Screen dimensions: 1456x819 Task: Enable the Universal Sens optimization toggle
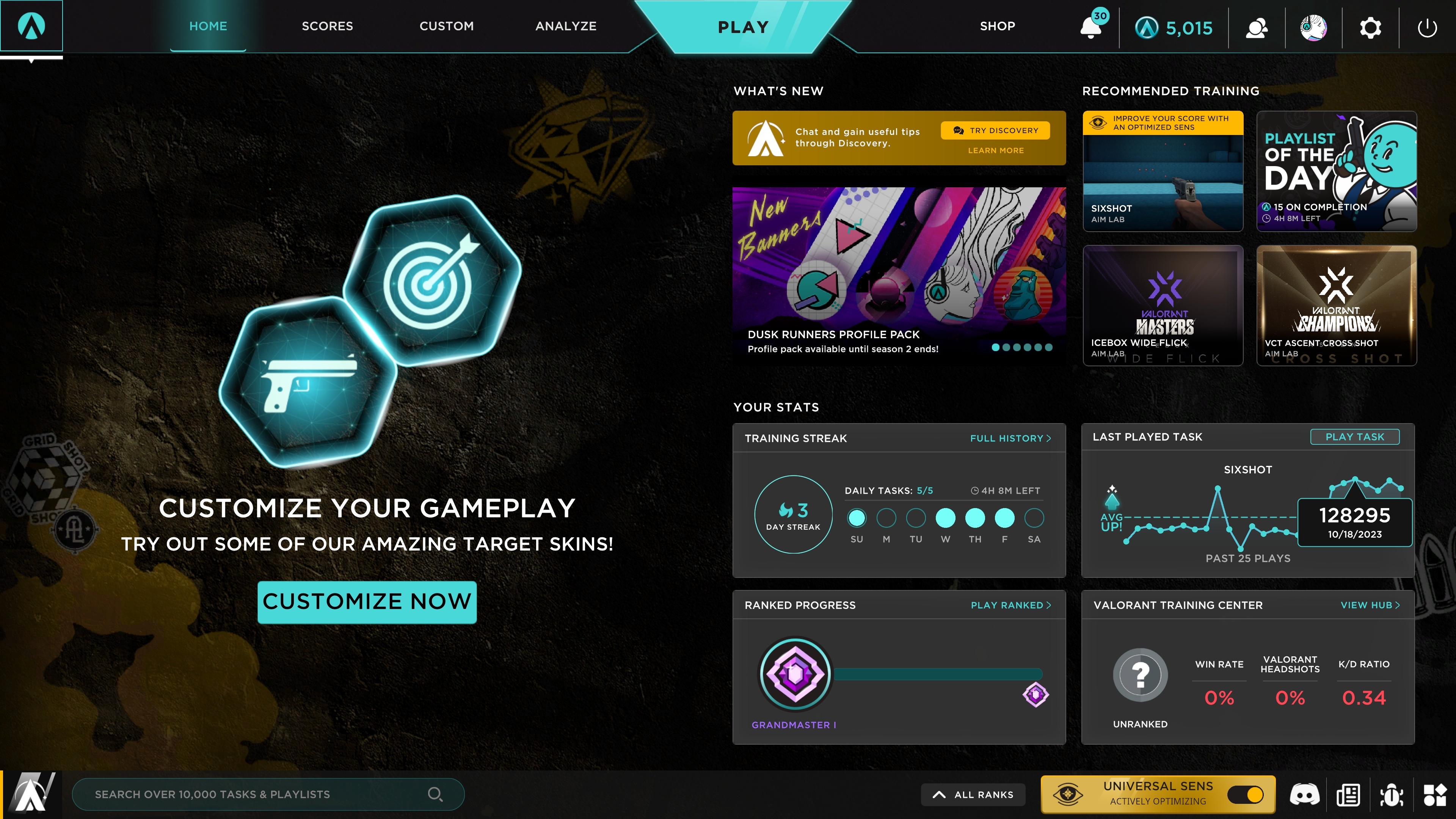coord(1244,794)
